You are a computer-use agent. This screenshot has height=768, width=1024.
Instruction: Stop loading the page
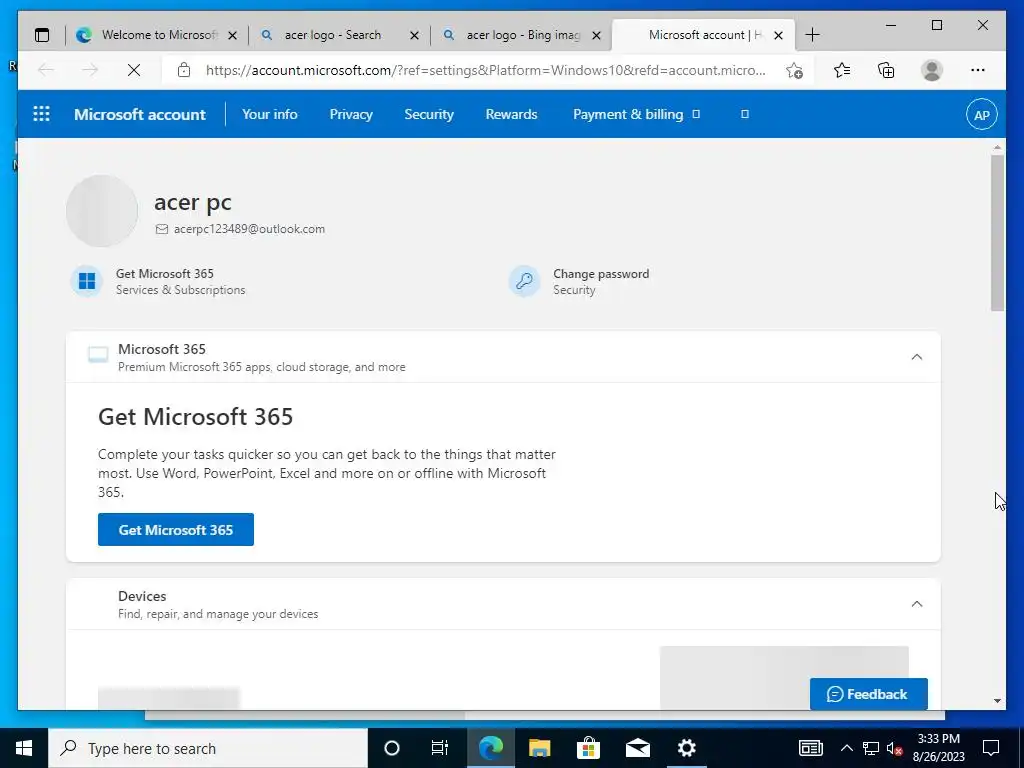(x=134, y=70)
